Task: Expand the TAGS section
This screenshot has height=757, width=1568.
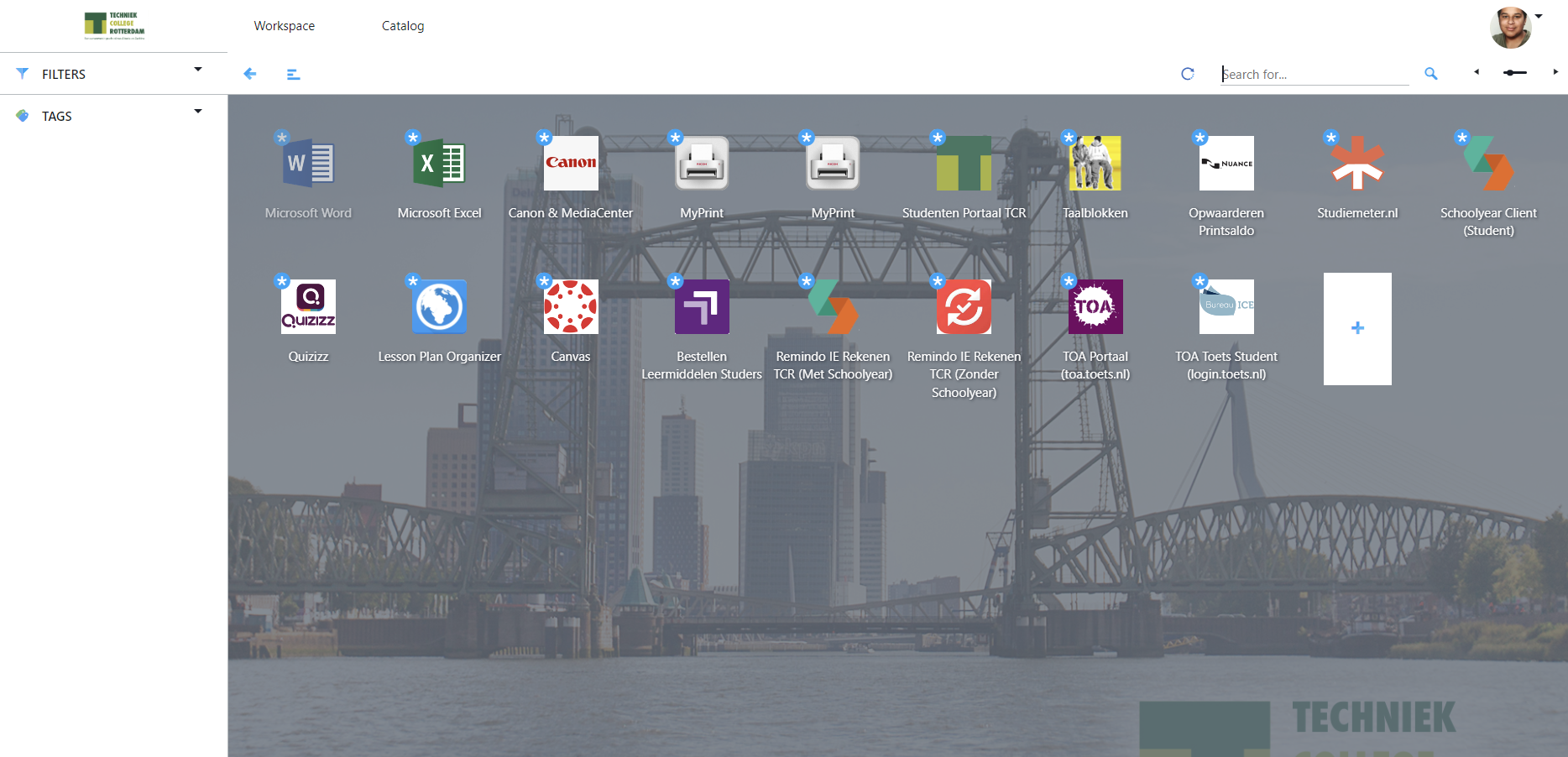Action: click(x=198, y=112)
